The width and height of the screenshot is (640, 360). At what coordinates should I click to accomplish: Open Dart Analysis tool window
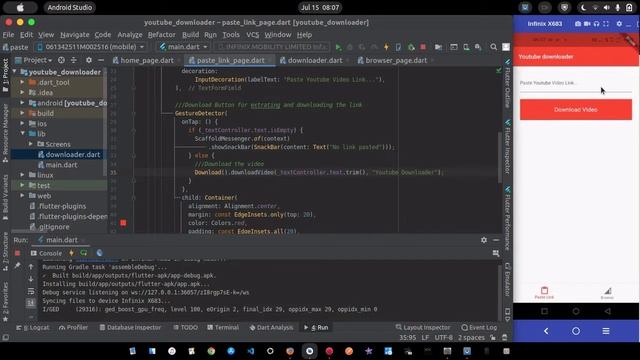point(271,328)
